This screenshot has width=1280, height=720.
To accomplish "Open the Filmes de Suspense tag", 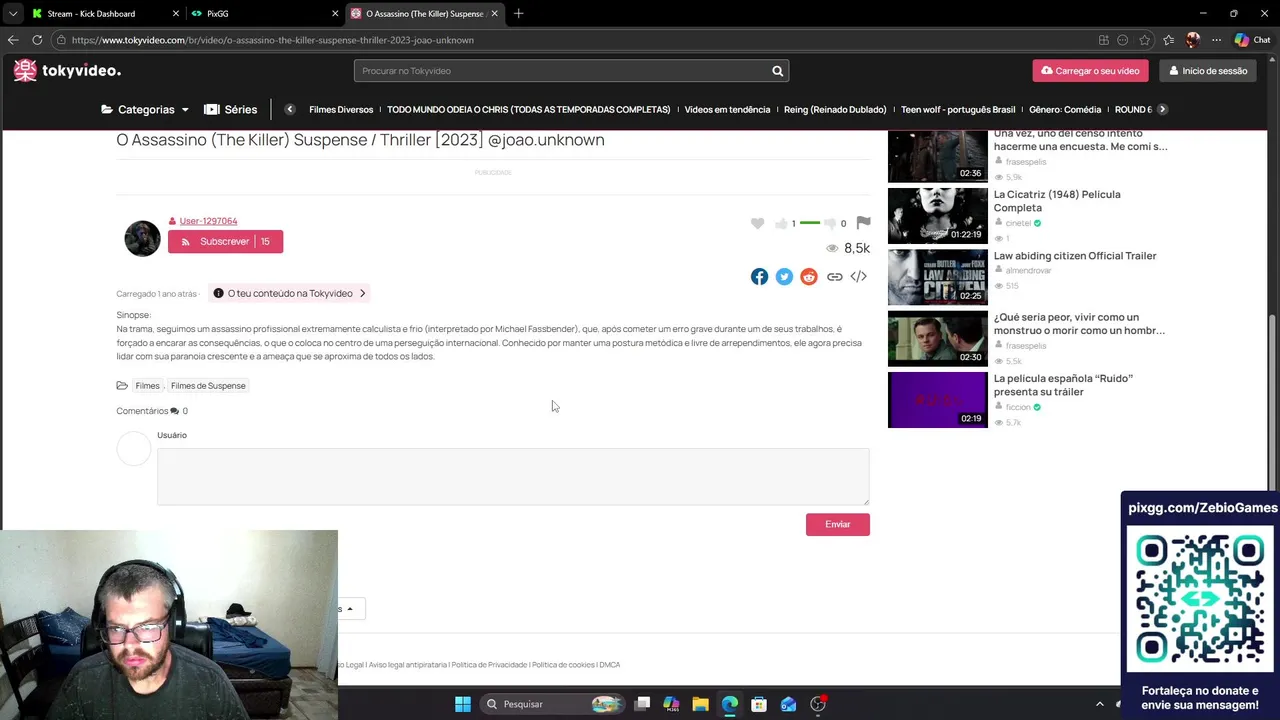I will [208, 386].
